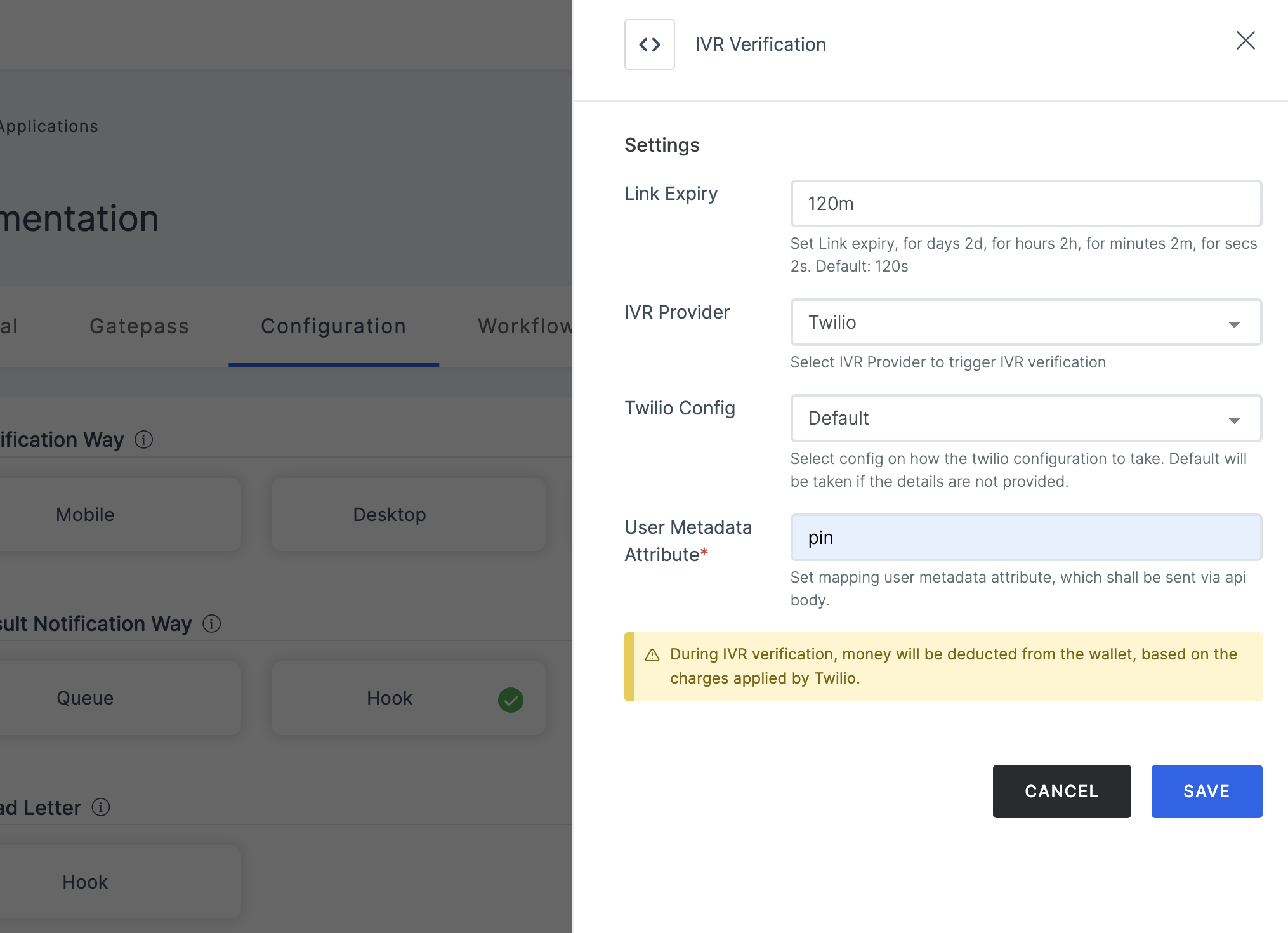Click the code brackets icon beside IVR Verification

(649, 44)
